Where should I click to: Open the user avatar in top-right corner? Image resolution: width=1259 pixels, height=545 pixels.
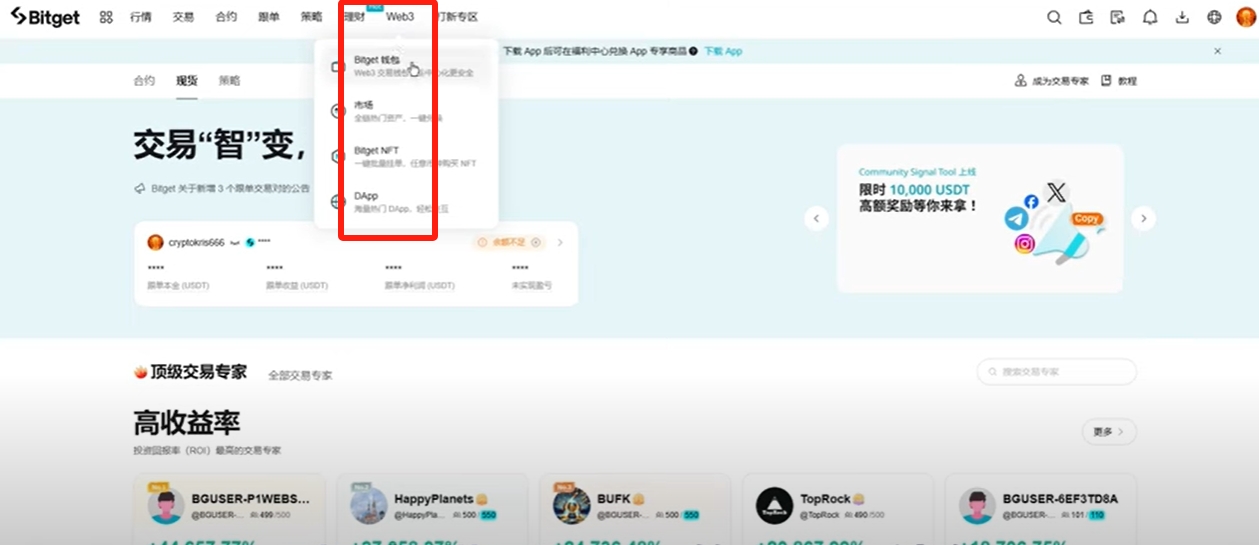pos(1245,17)
